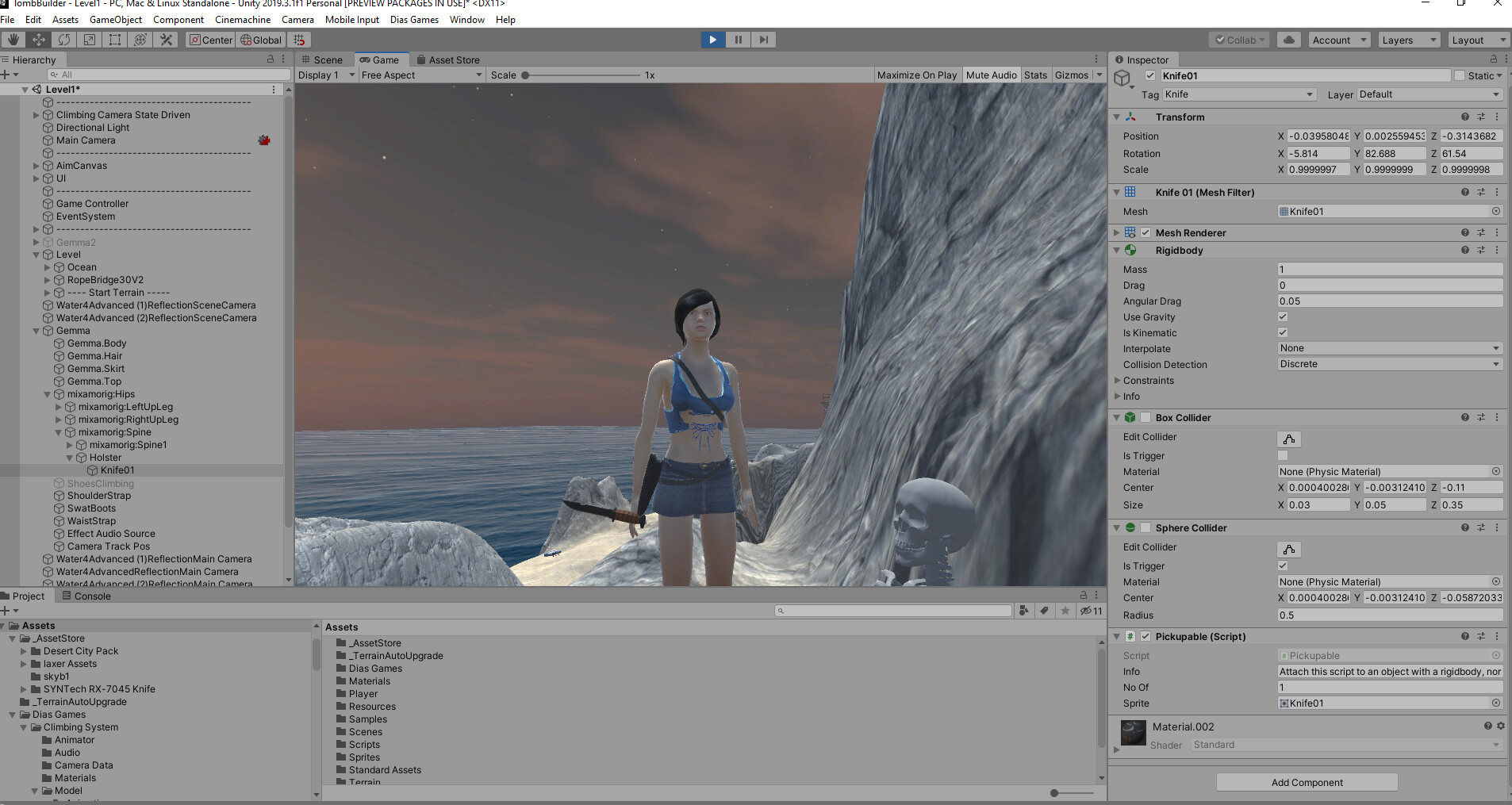Toggle Is Trigger on the Sphere Collider
This screenshot has height=805, width=1512.
click(x=1282, y=565)
